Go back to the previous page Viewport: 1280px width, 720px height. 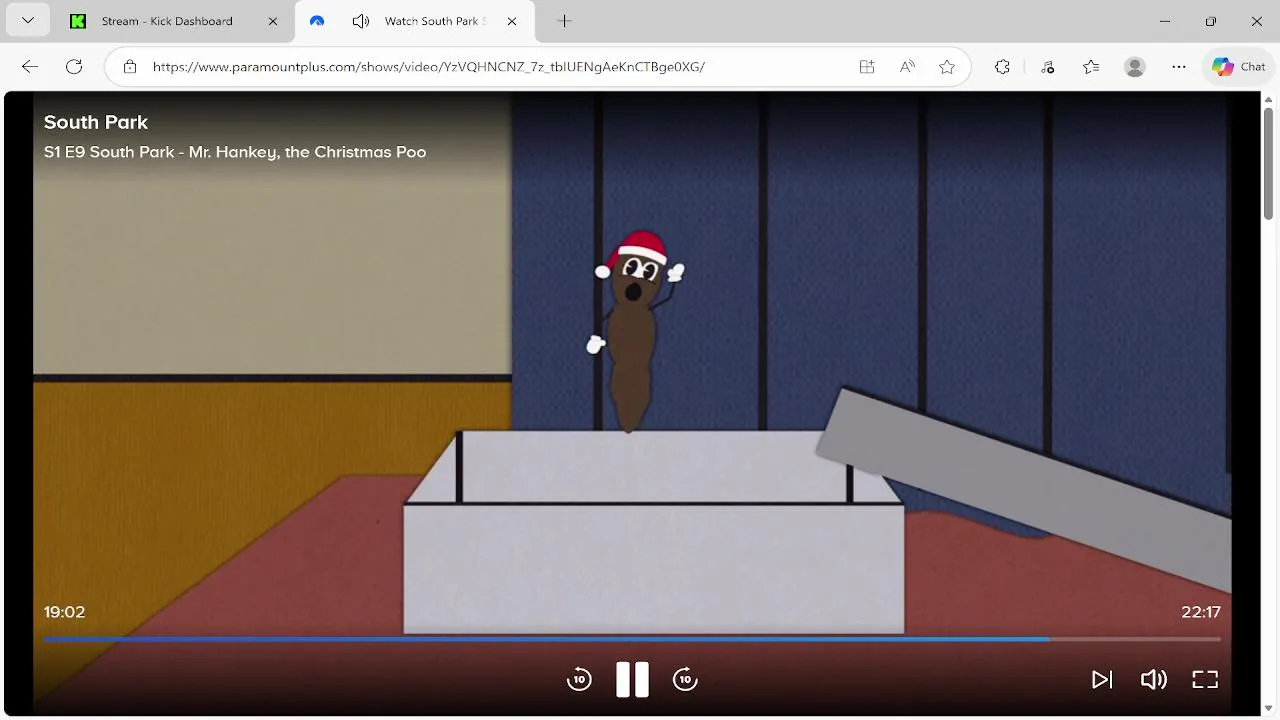coord(30,67)
